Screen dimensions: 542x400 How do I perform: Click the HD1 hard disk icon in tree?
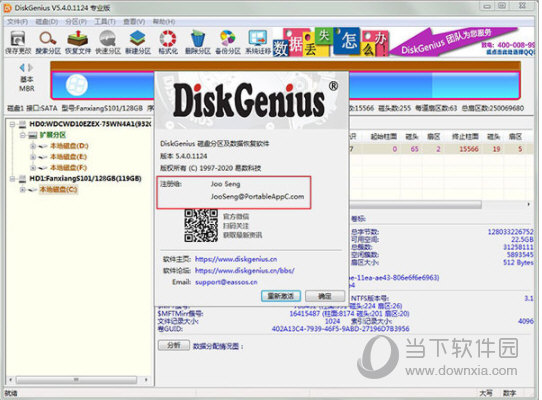(22, 178)
